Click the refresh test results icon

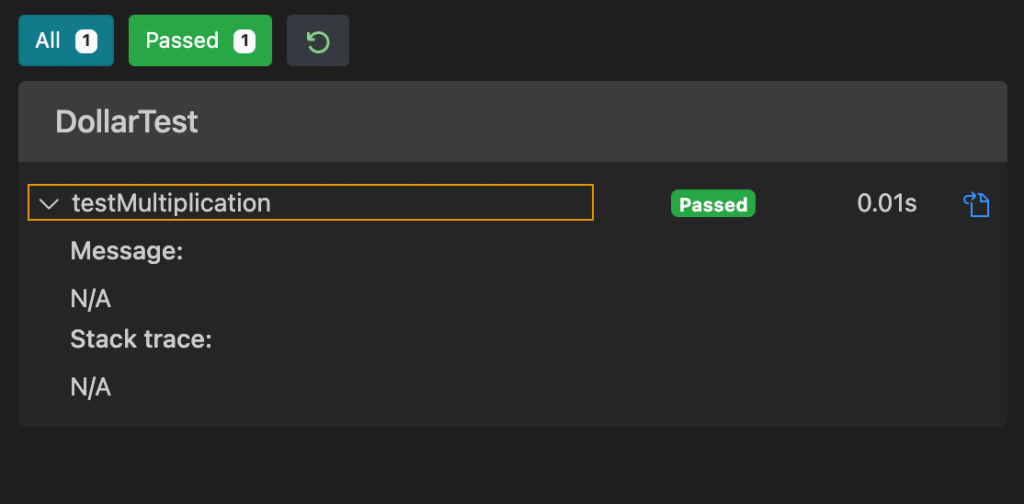[318, 41]
